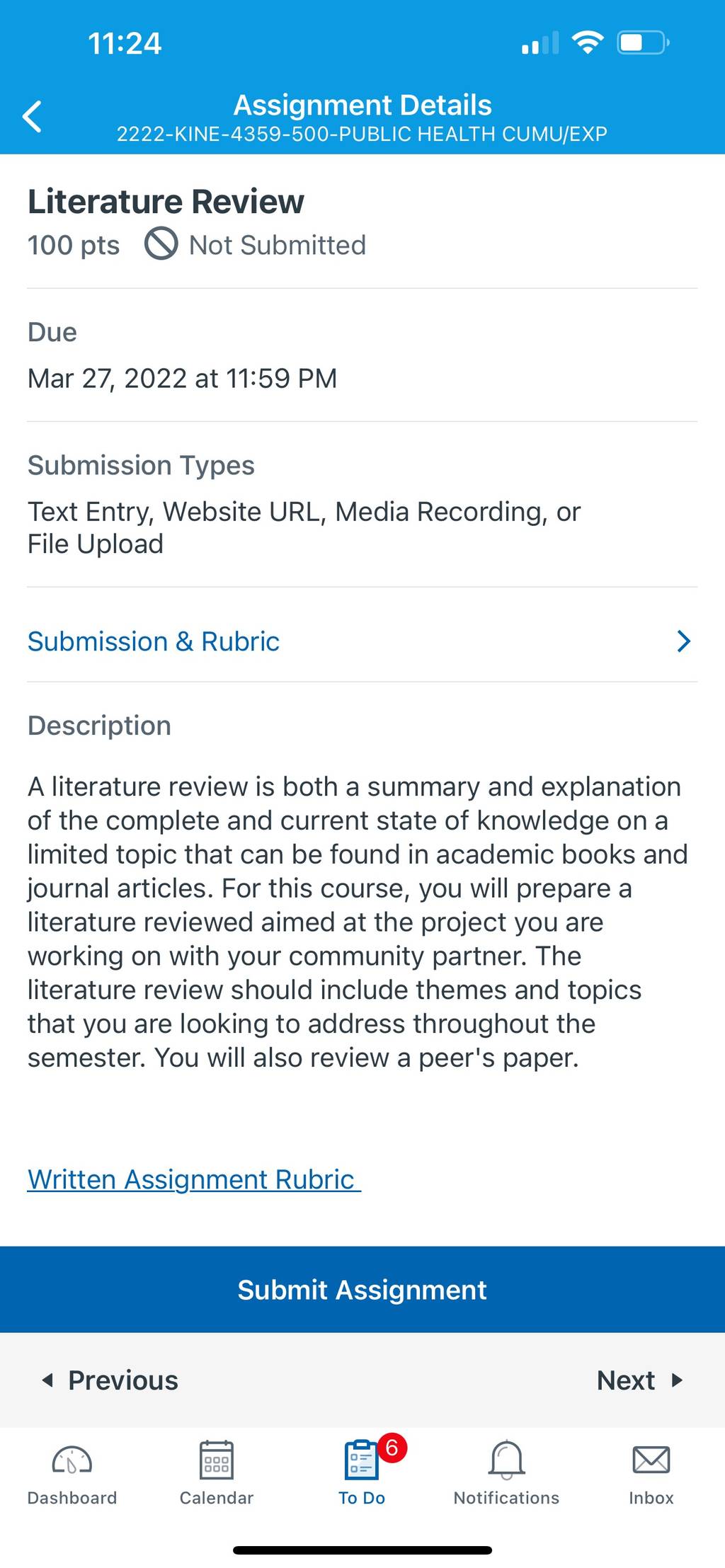Tap the Literature Review title
The height and width of the screenshot is (1568, 725).
(x=166, y=202)
